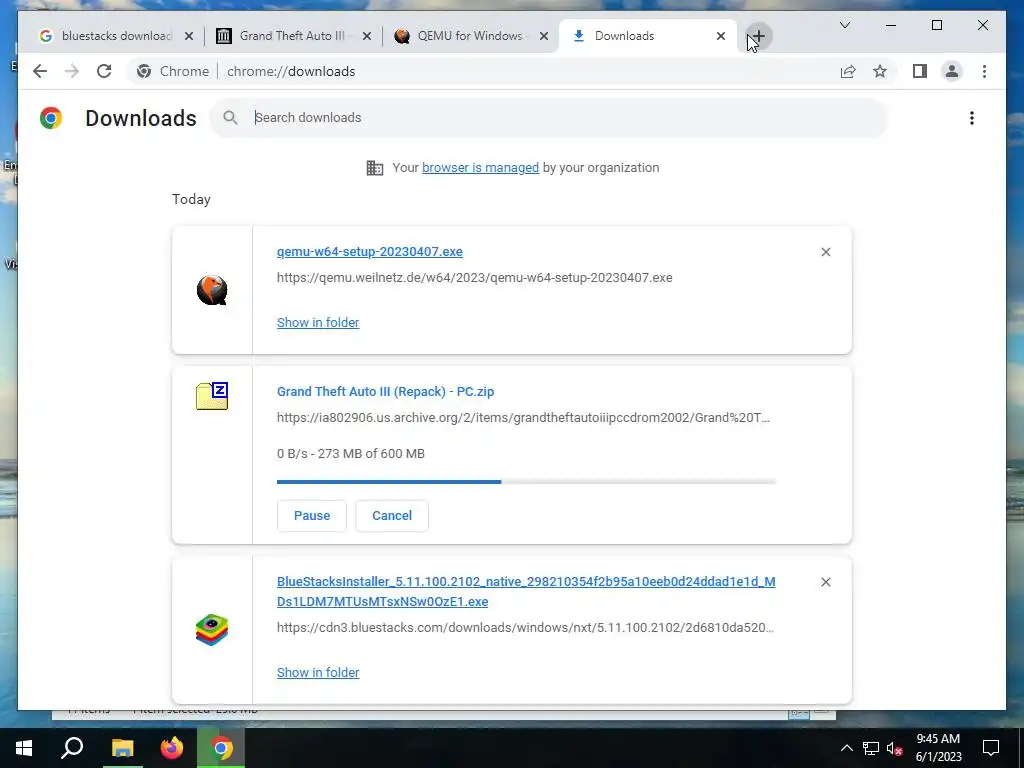
Task: Close the bluestacks download tab
Action: [x=189, y=36]
